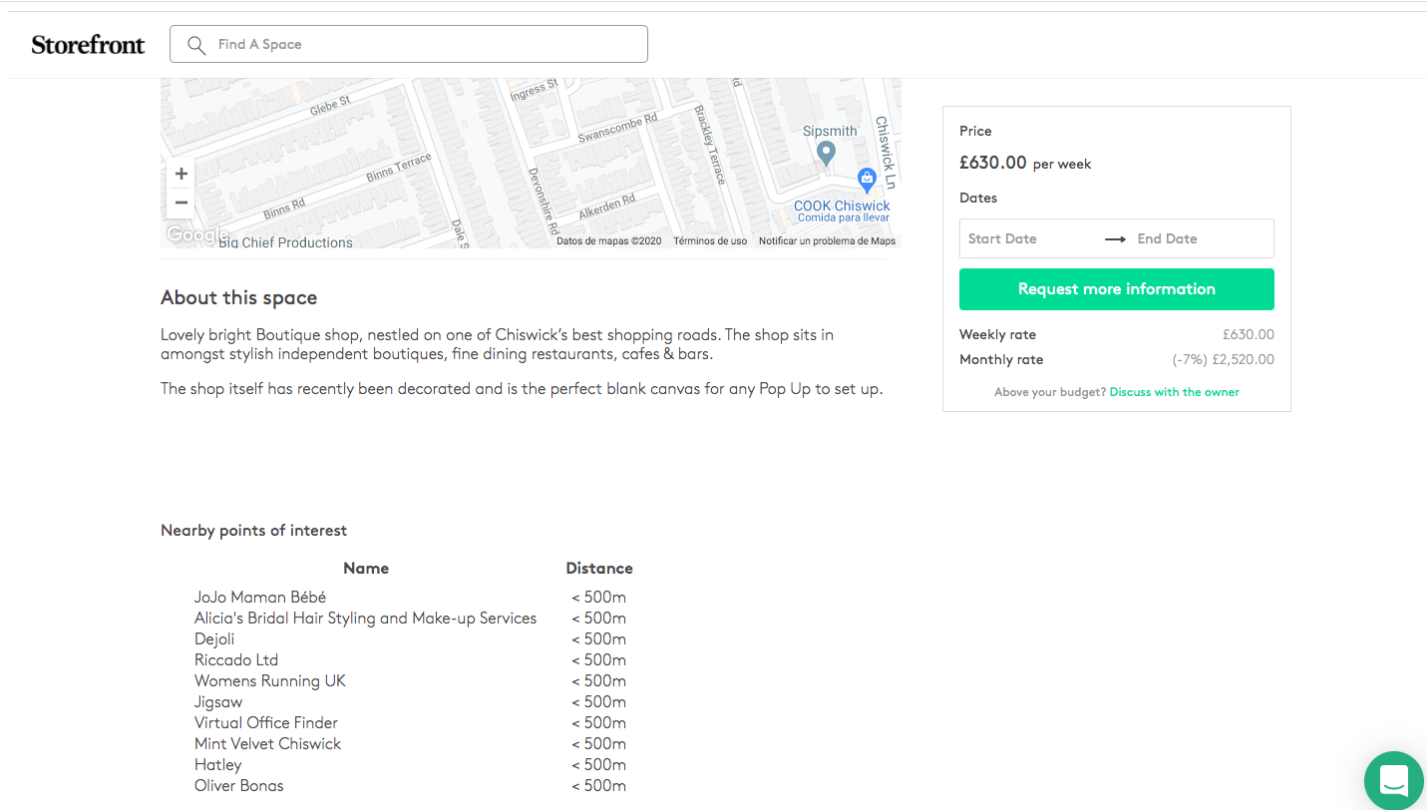Screen dimensions: 1427x810
Task: Open the chat support widget
Action: click(1394, 780)
